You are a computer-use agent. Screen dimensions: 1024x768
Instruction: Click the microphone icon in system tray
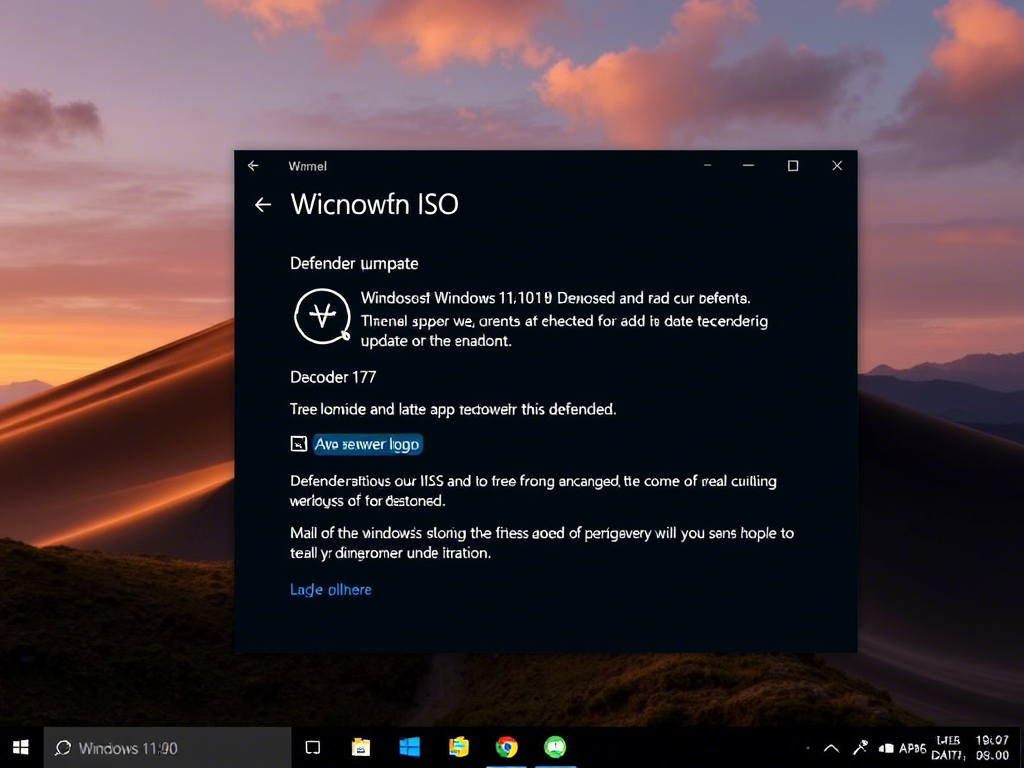[860, 748]
